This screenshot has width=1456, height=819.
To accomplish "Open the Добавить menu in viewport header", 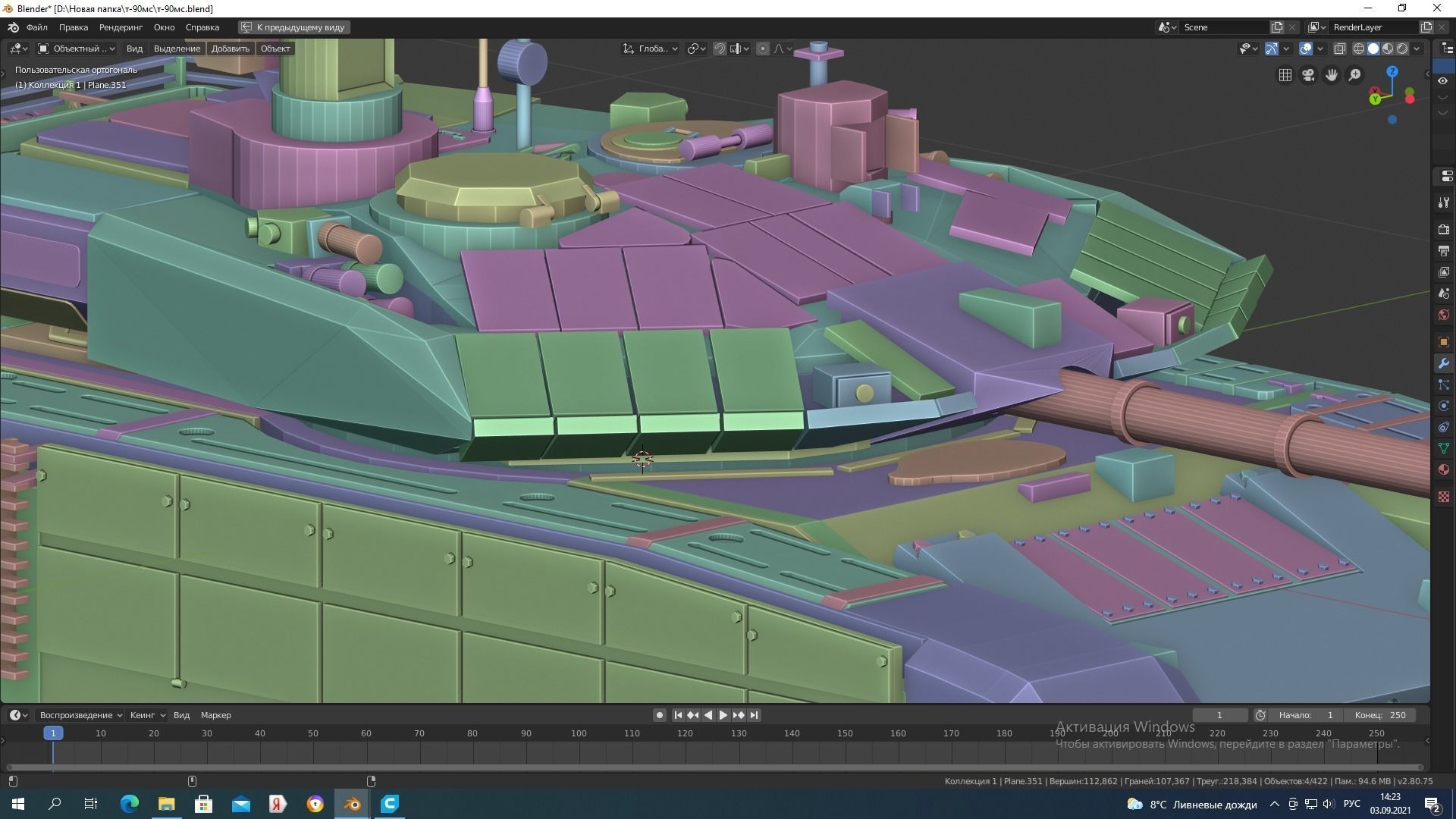I will (230, 49).
